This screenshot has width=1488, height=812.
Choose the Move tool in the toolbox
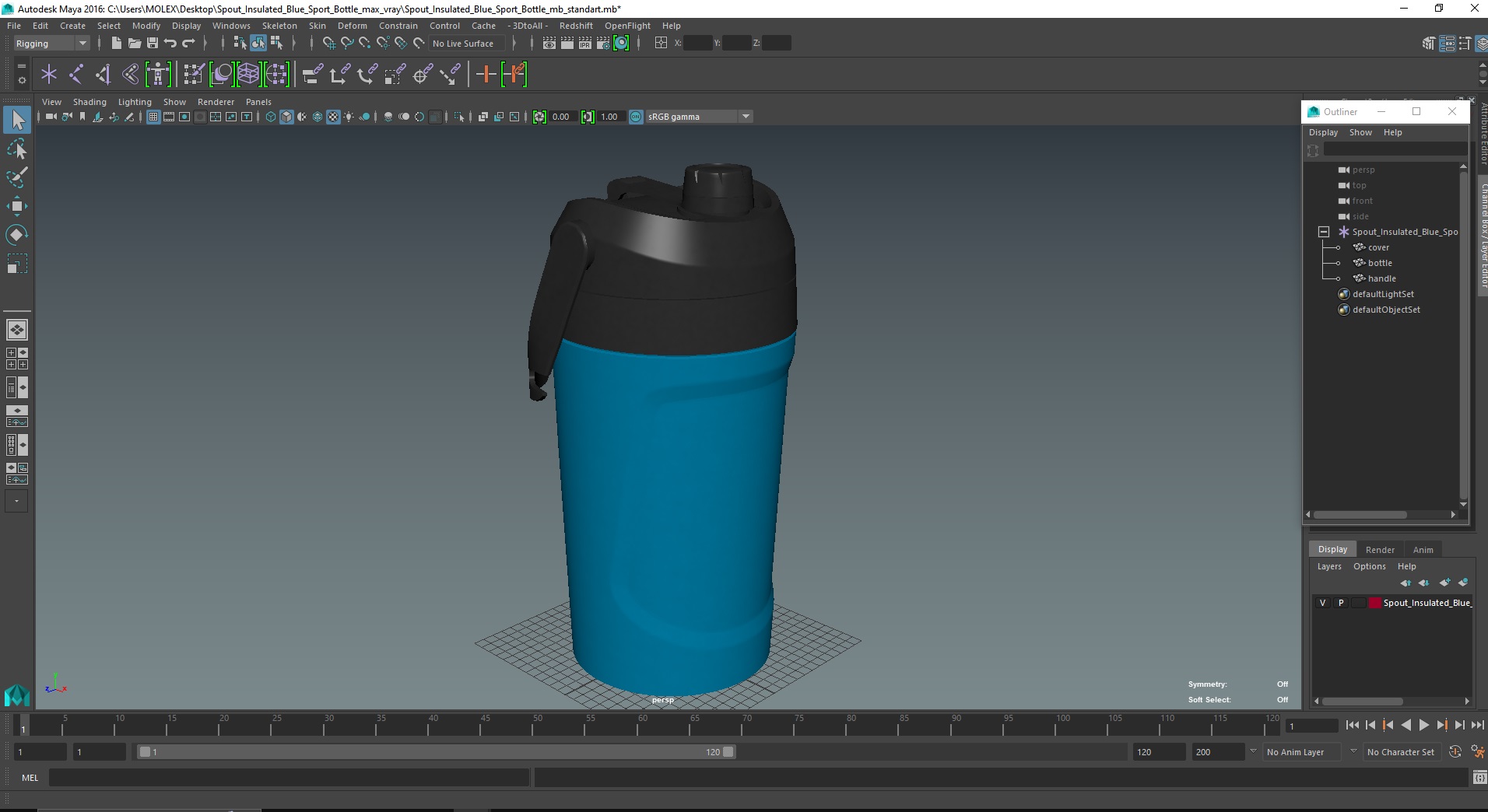pos(17,205)
